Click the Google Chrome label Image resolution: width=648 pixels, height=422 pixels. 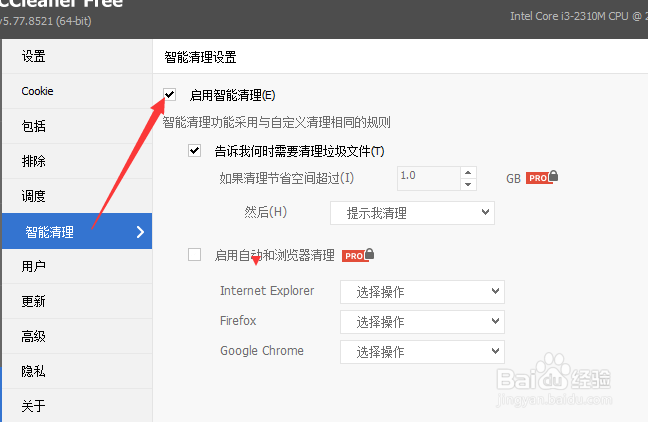[262, 351]
